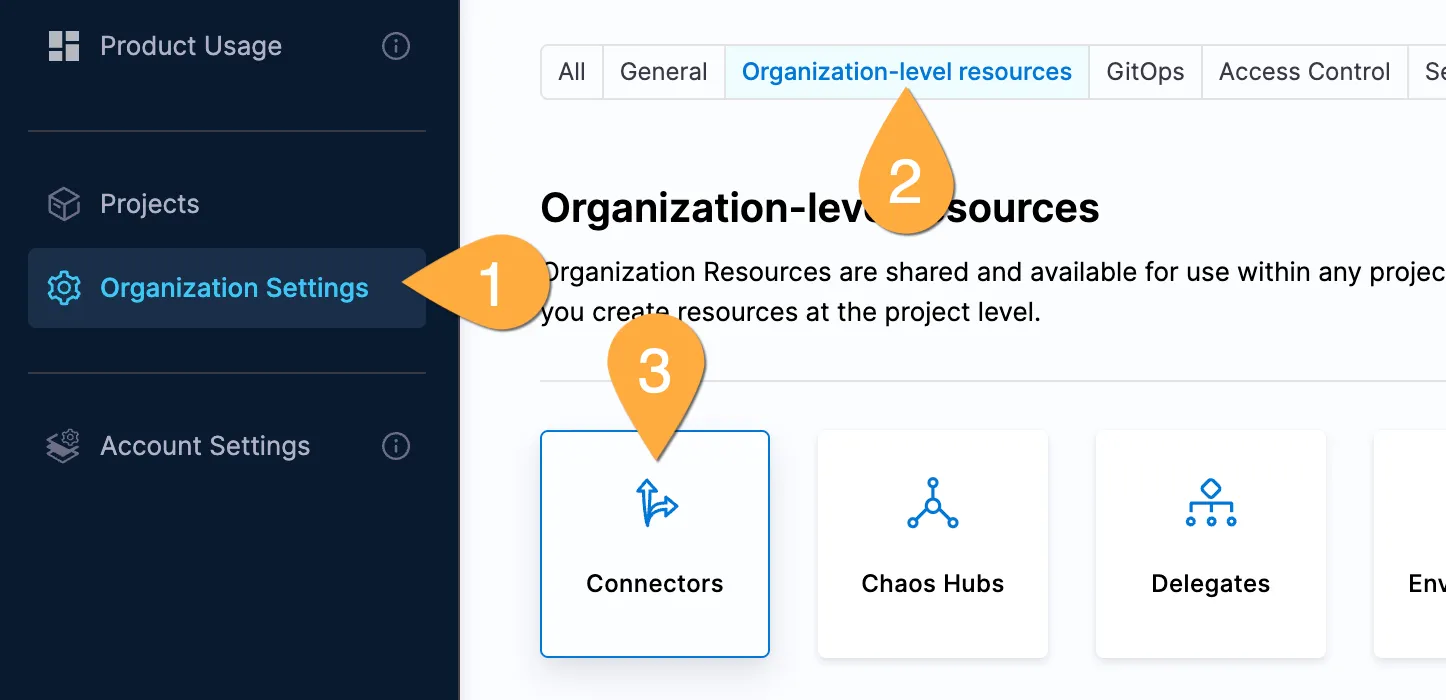Click the Chaos Hubs node icon
Image resolution: width=1446 pixels, height=700 pixels.
click(932, 503)
